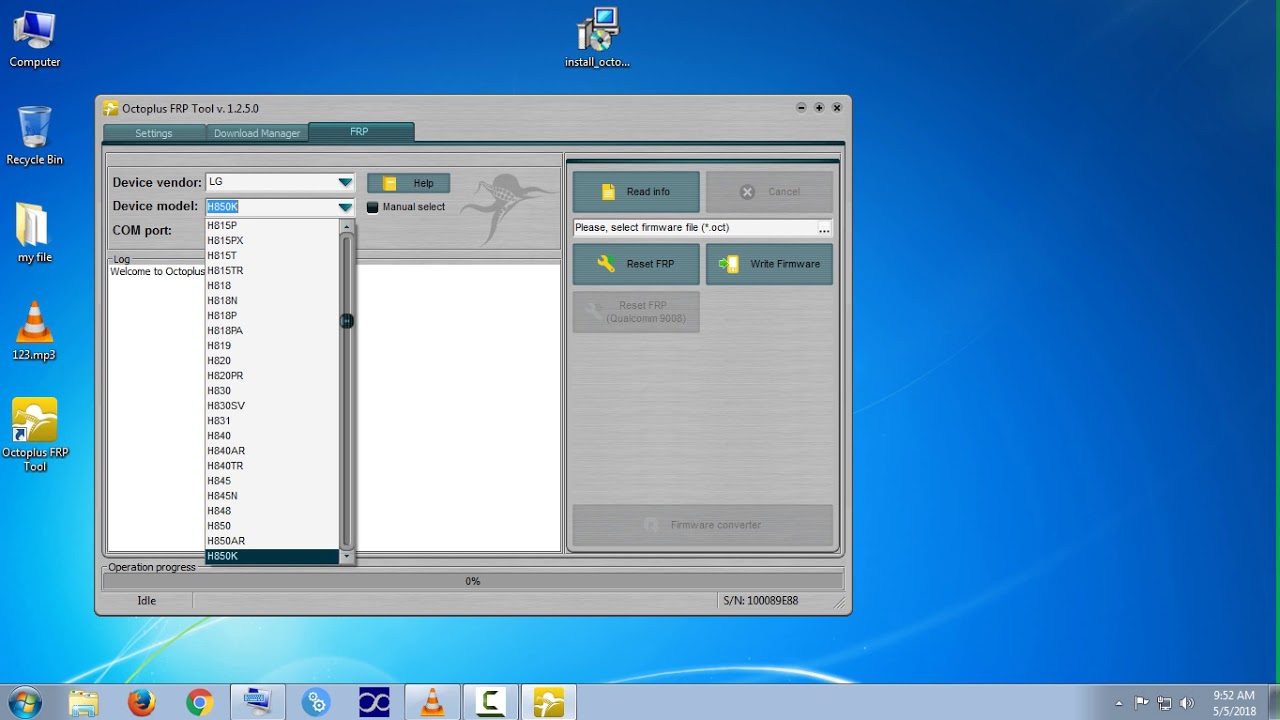Image resolution: width=1280 pixels, height=720 pixels.
Task: Choose H815P from the model list
Action: click(x=272, y=226)
